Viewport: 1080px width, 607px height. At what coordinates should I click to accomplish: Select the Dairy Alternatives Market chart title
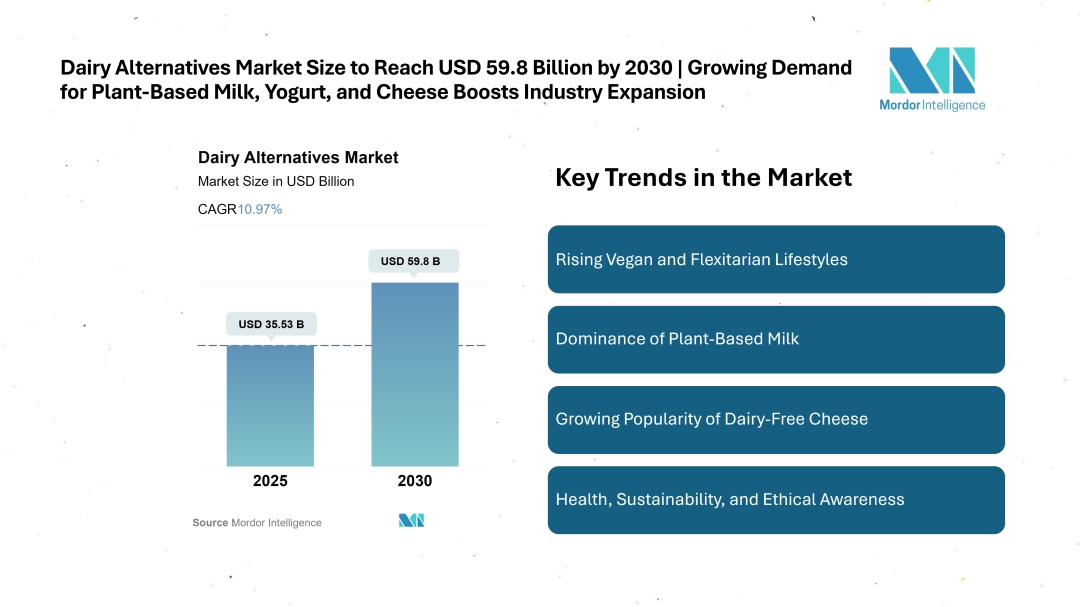pyautogui.click(x=298, y=157)
